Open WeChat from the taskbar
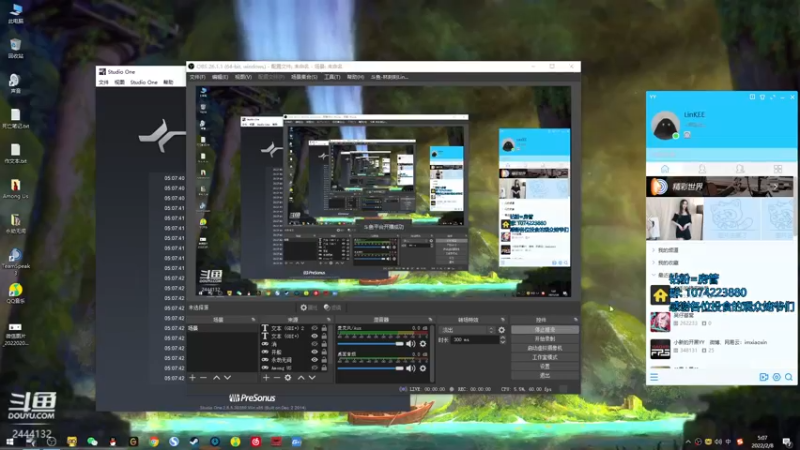The width and height of the screenshot is (800, 450). [92, 442]
